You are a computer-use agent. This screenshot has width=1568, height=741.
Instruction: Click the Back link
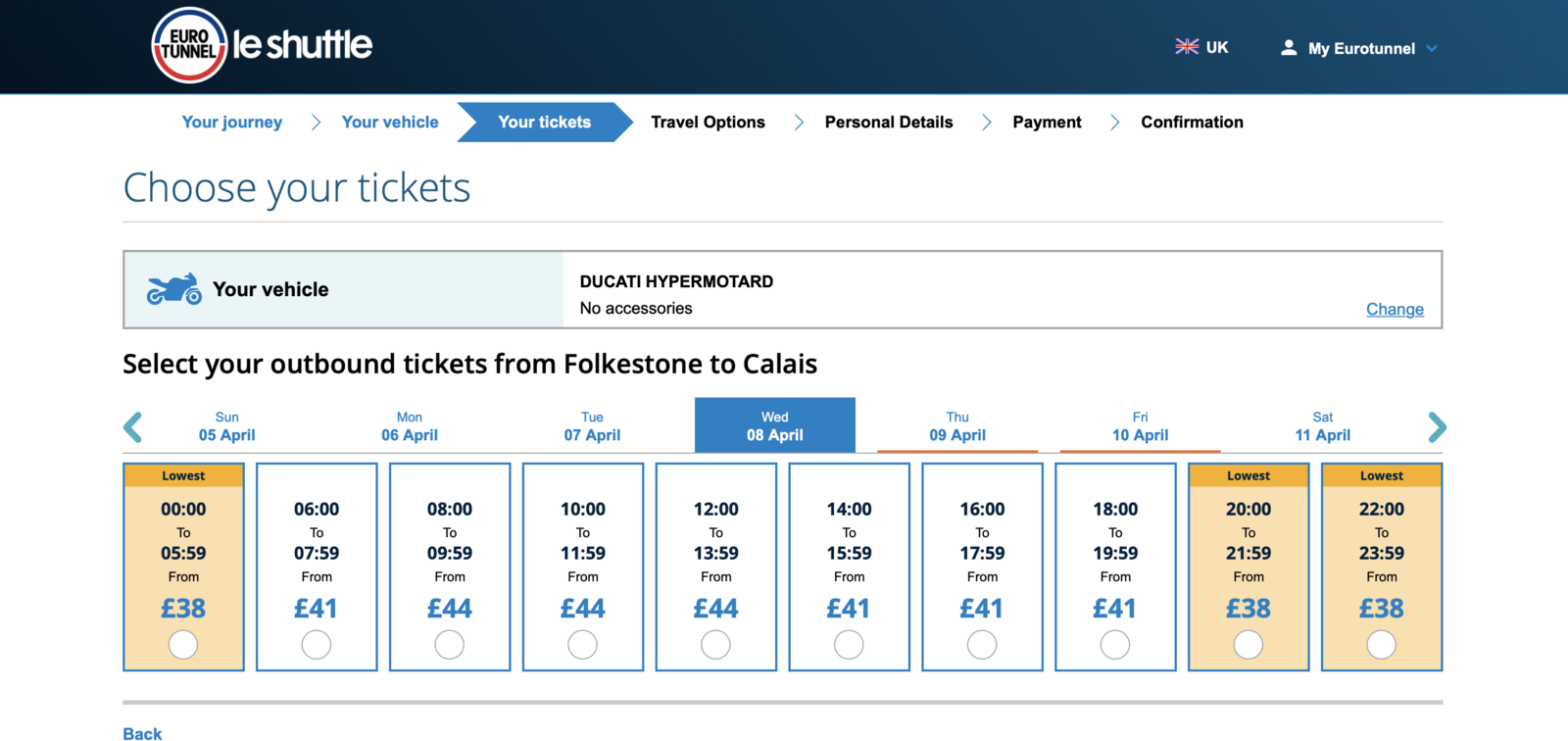tap(142, 733)
